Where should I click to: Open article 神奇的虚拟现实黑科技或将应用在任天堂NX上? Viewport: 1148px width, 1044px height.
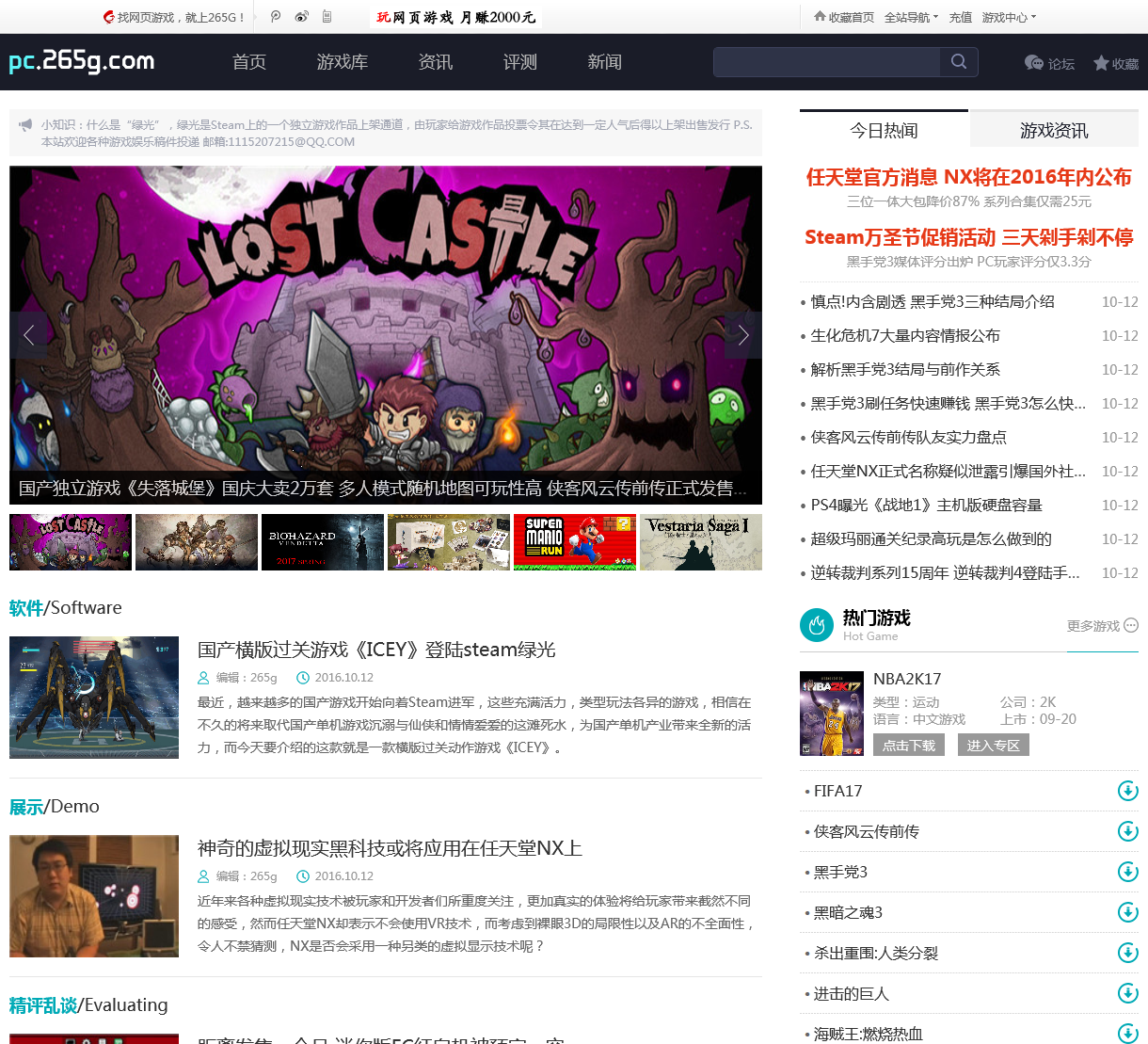390,848
